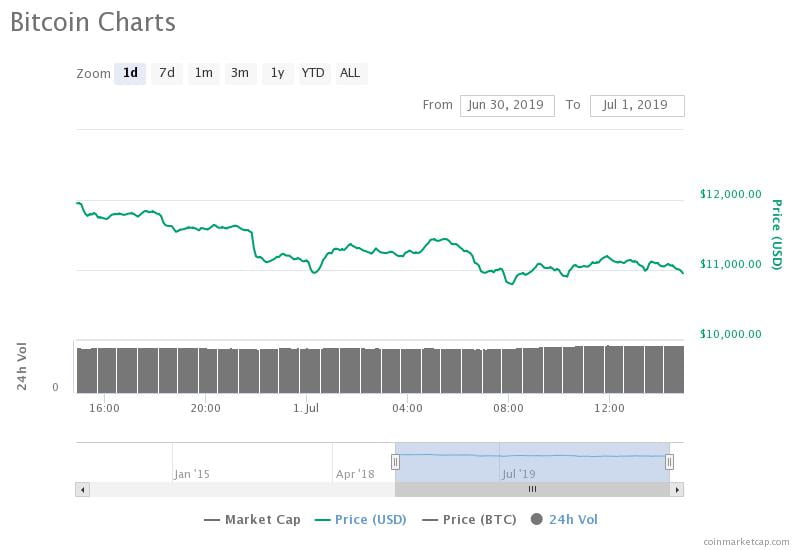Choose the YTD zoom option
The height and width of the screenshot is (550, 800).
point(313,73)
